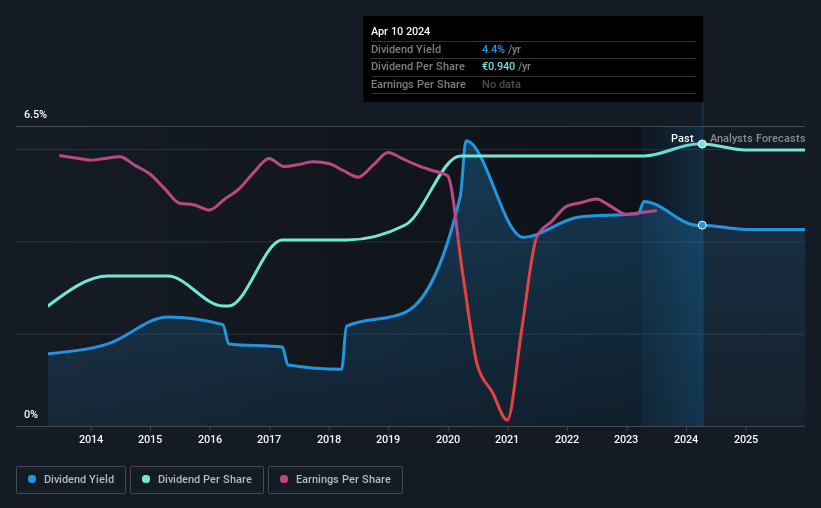The image size is (821, 508).
Task: Click the teal Dividend Per Share legend dot
Action: pyautogui.click(x=146, y=479)
